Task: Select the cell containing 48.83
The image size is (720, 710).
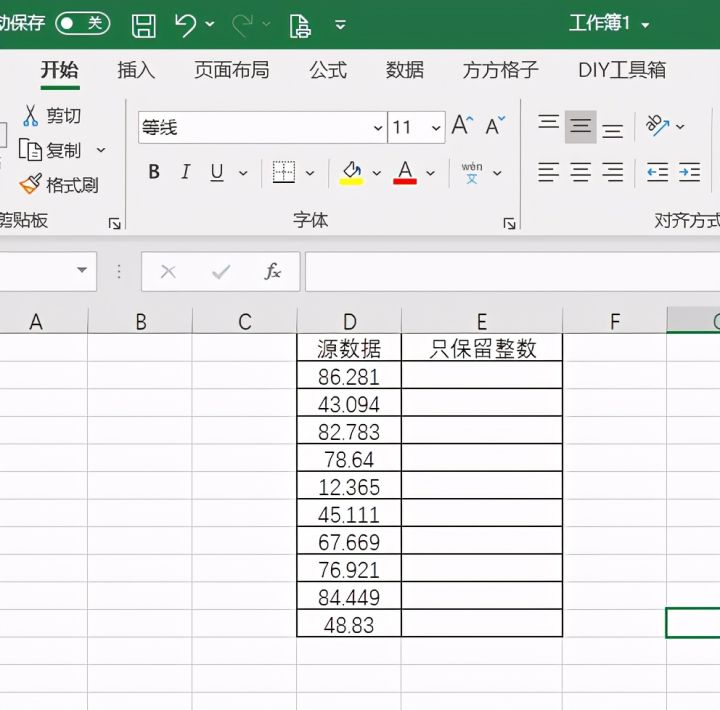Action: point(349,624)
